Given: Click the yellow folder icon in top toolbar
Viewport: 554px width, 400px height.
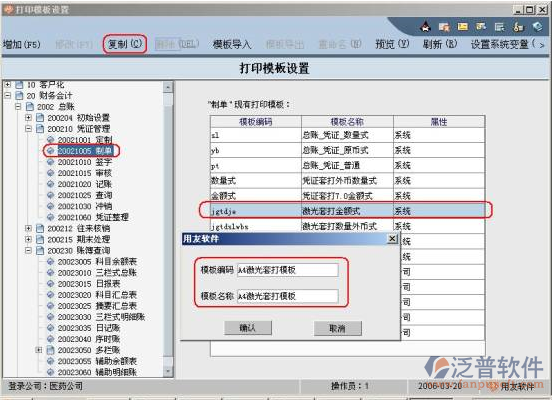Looking at the screenshot, I should 463,27.
